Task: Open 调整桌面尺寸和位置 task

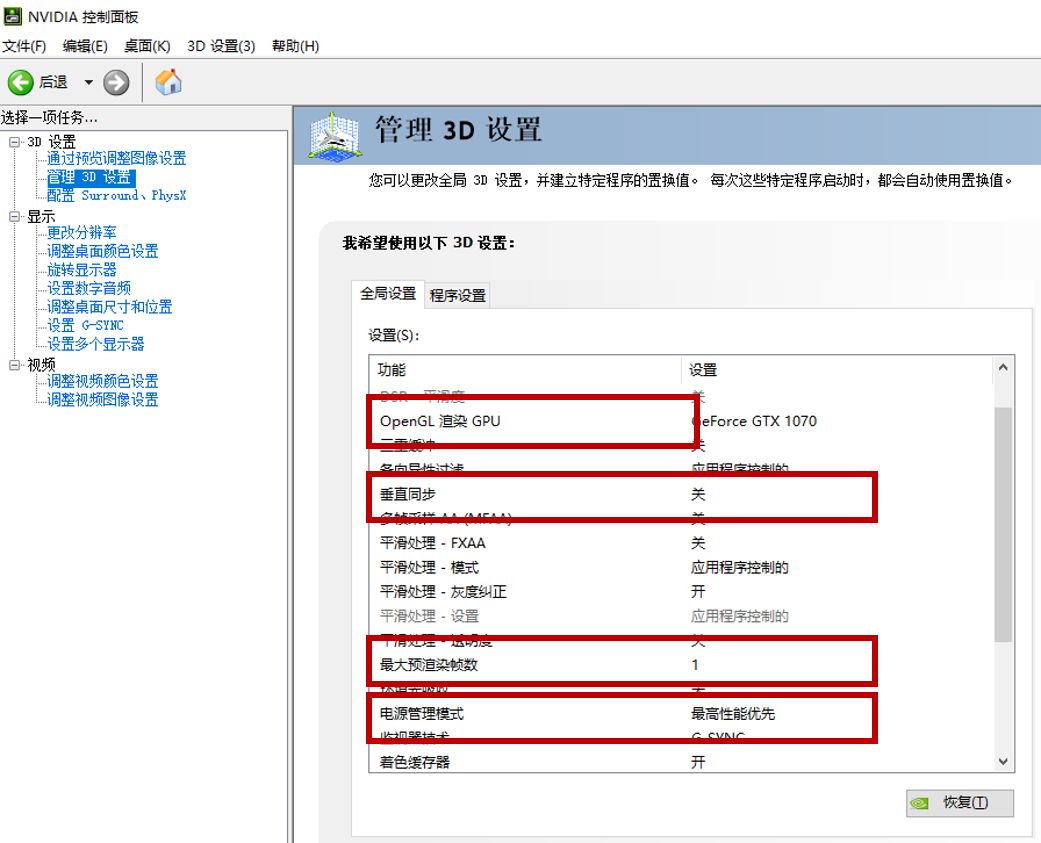Action: [x=110, y=307]
